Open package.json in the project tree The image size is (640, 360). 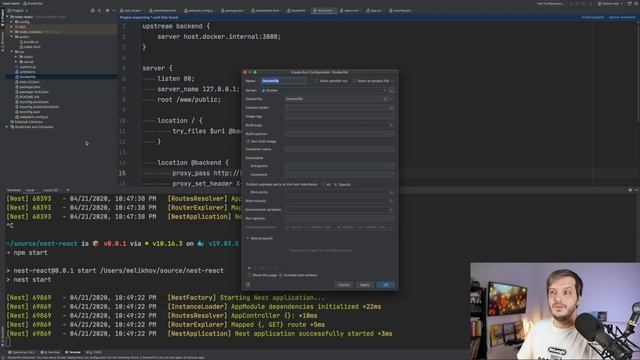coord(29,87)
